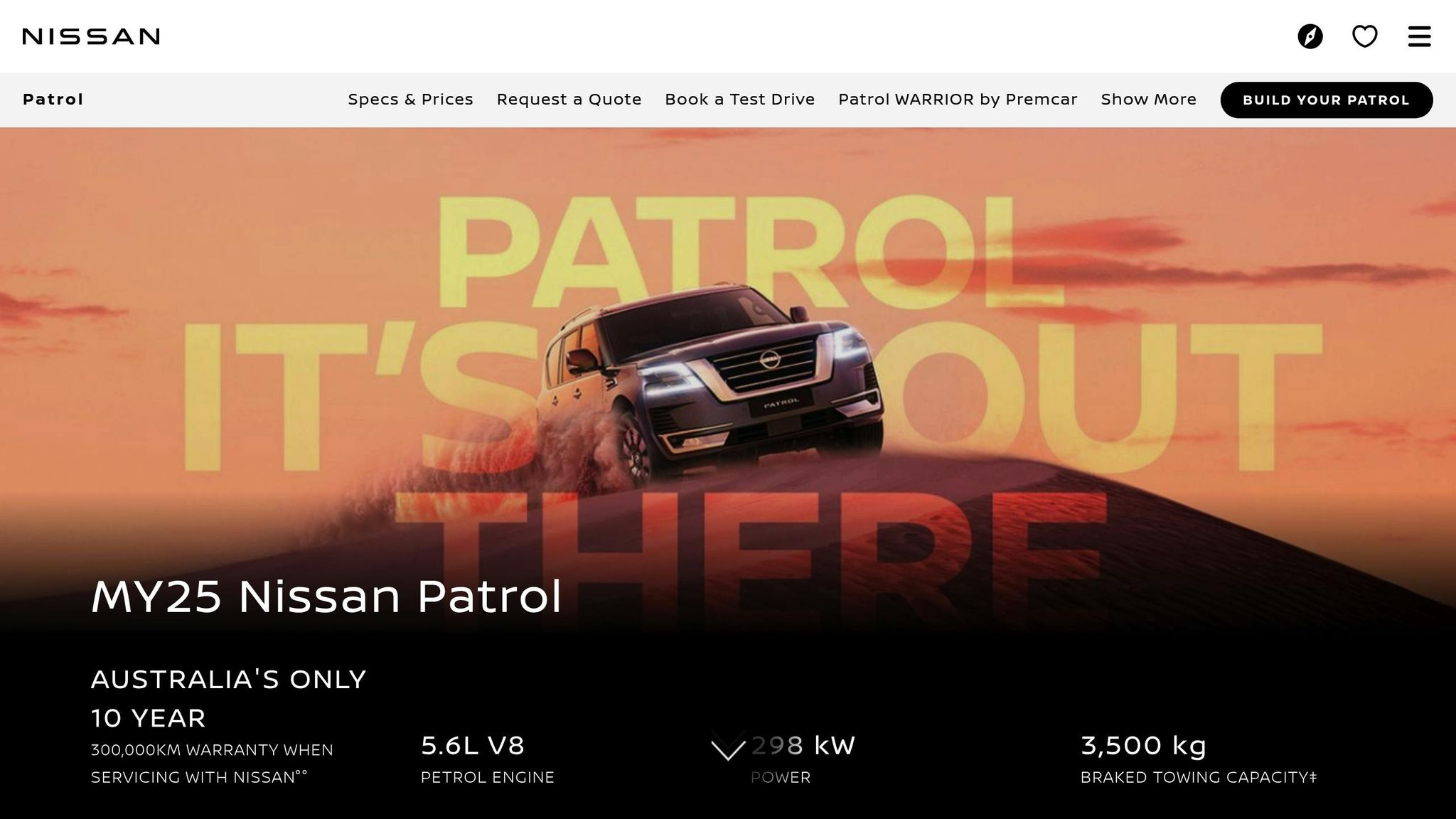This screenshot has height=819, width=1456.
Task: Open the compass explore icon
Action: (1310, 36)
